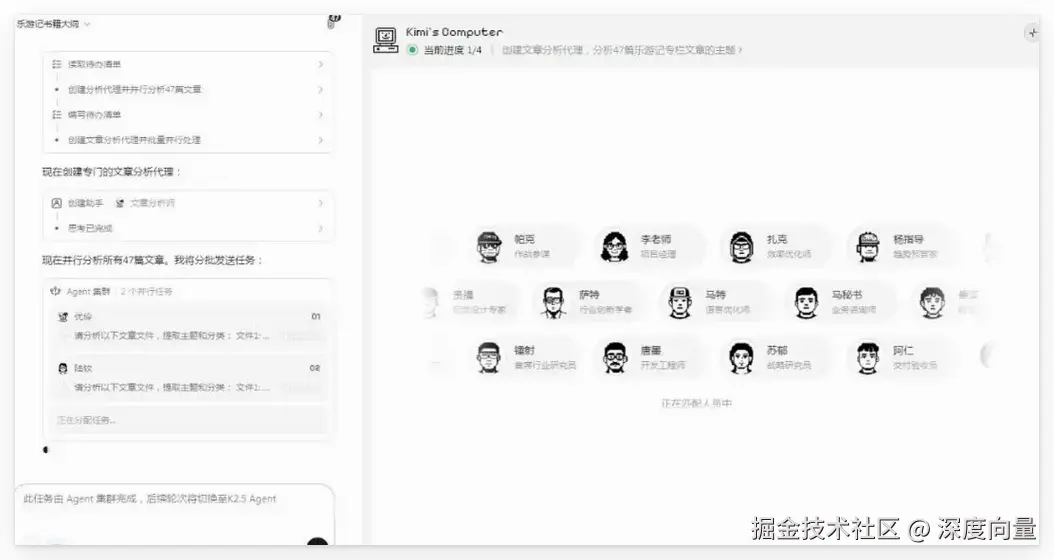Click the small avatar of agent task 01
Screen dimensions: 1054x560
click(63, 316)
